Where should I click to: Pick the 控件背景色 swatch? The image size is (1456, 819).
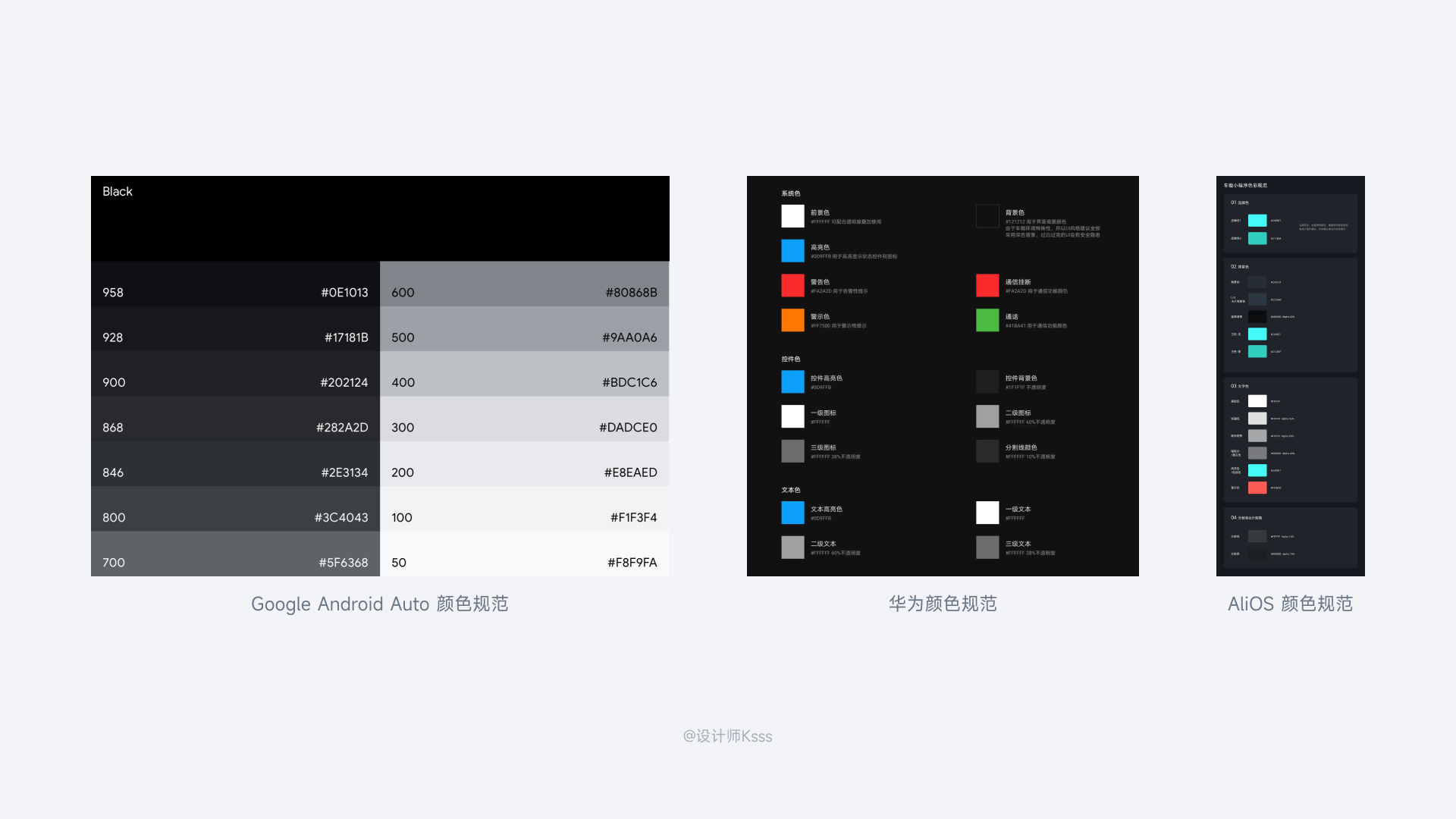click(987, 381)
